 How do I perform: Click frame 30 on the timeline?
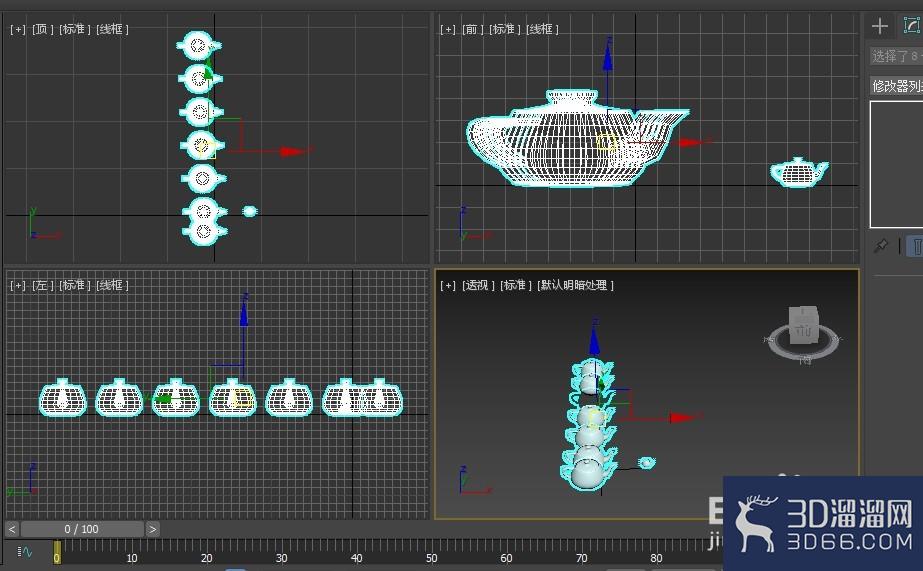(x=281, y=557)
